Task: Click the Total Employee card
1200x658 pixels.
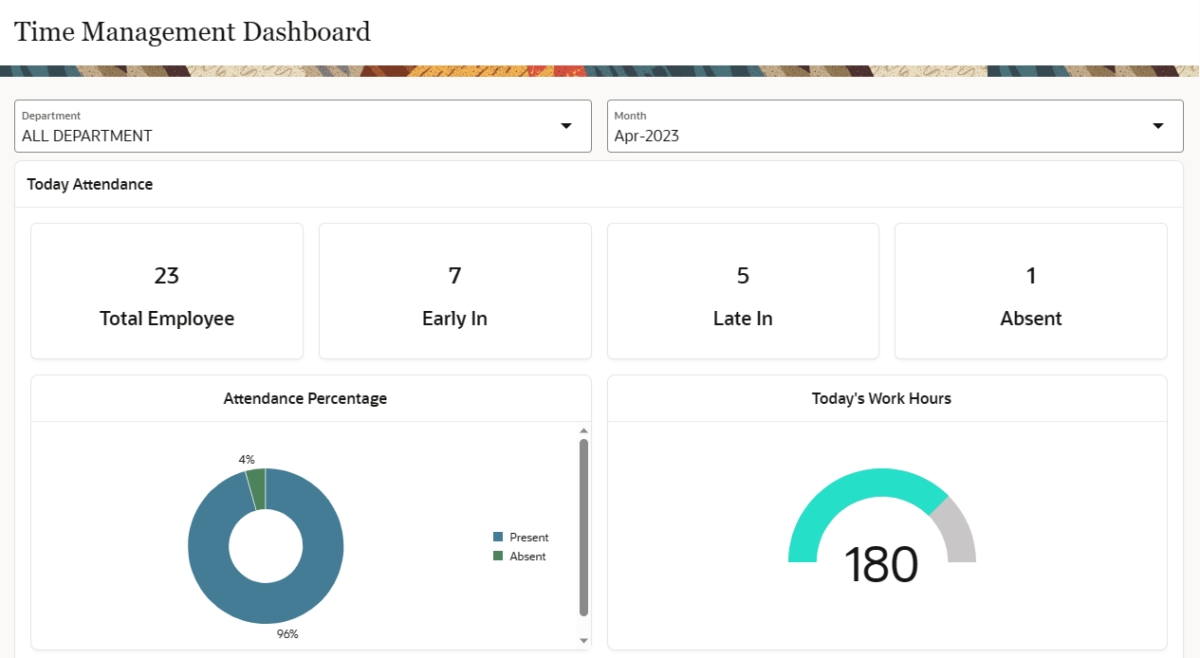Action: [x=167, y=291]
